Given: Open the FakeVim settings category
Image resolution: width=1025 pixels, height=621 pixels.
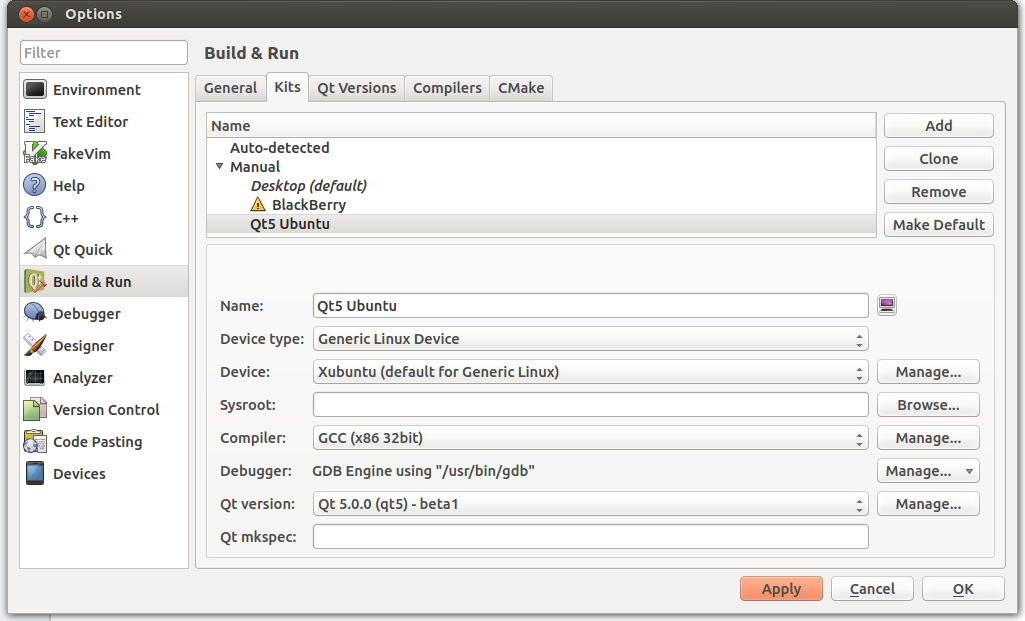Looking at the screenshot, I should point(104,153).
